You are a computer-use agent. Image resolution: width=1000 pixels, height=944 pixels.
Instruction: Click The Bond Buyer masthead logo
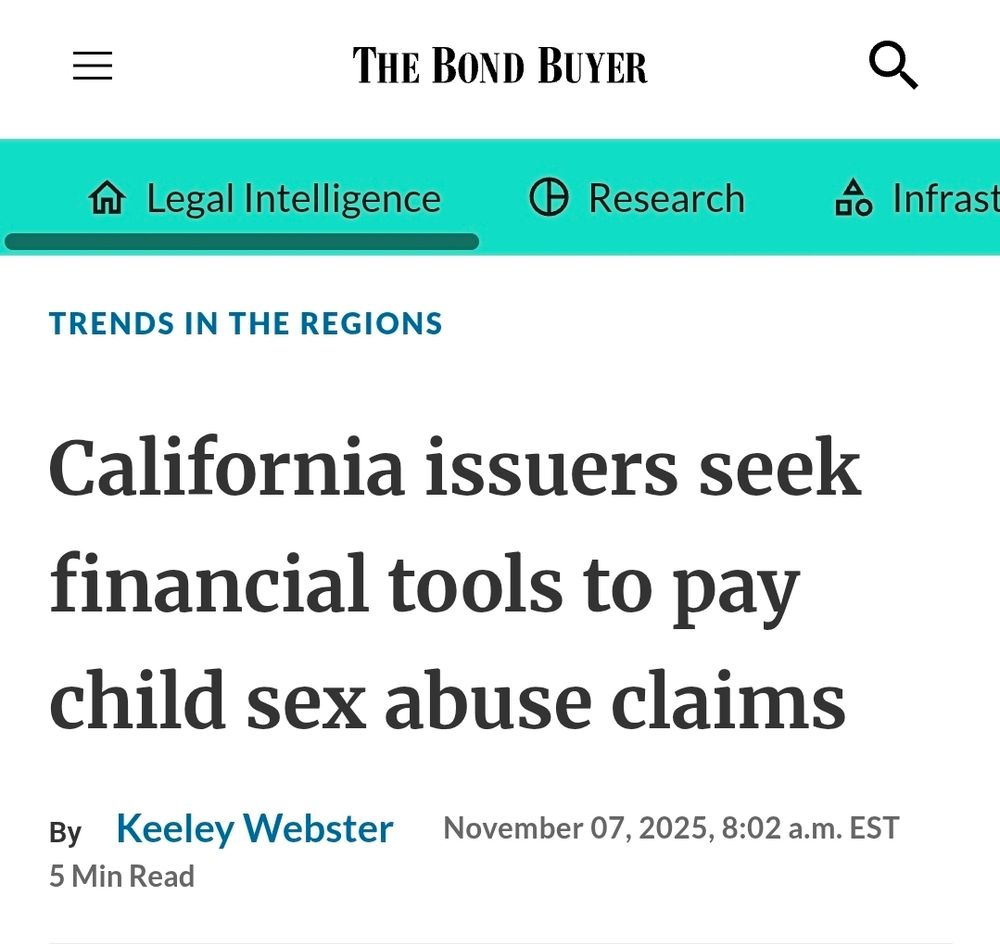(498, 66)
